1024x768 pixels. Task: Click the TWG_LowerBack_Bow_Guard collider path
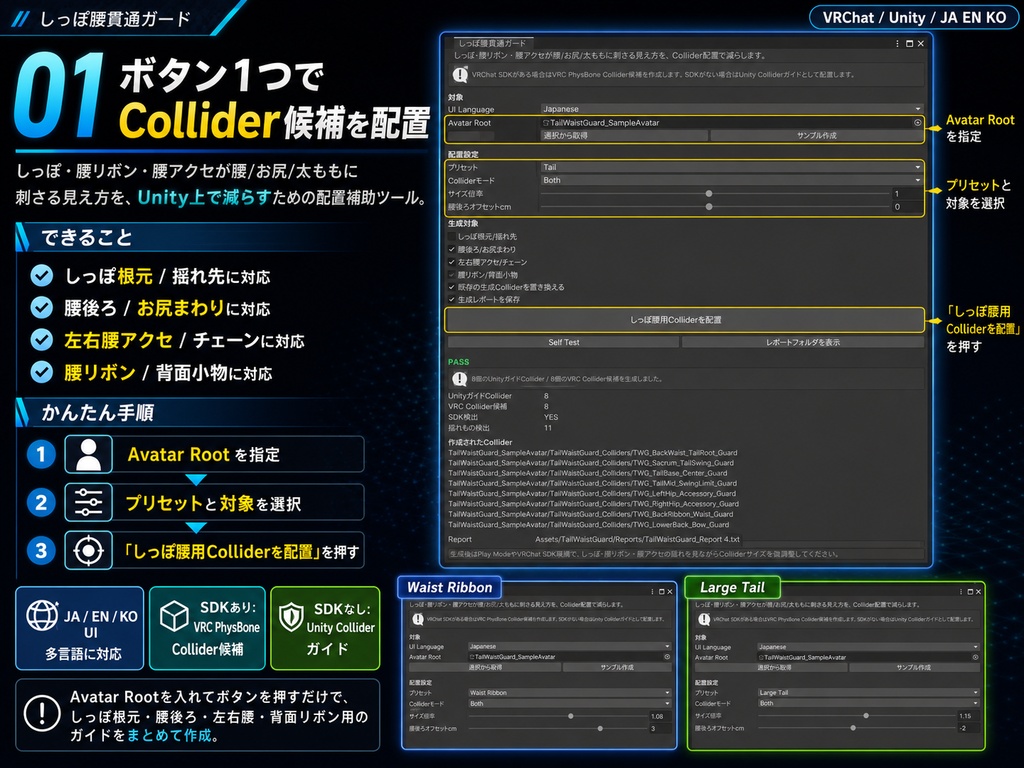588,525
